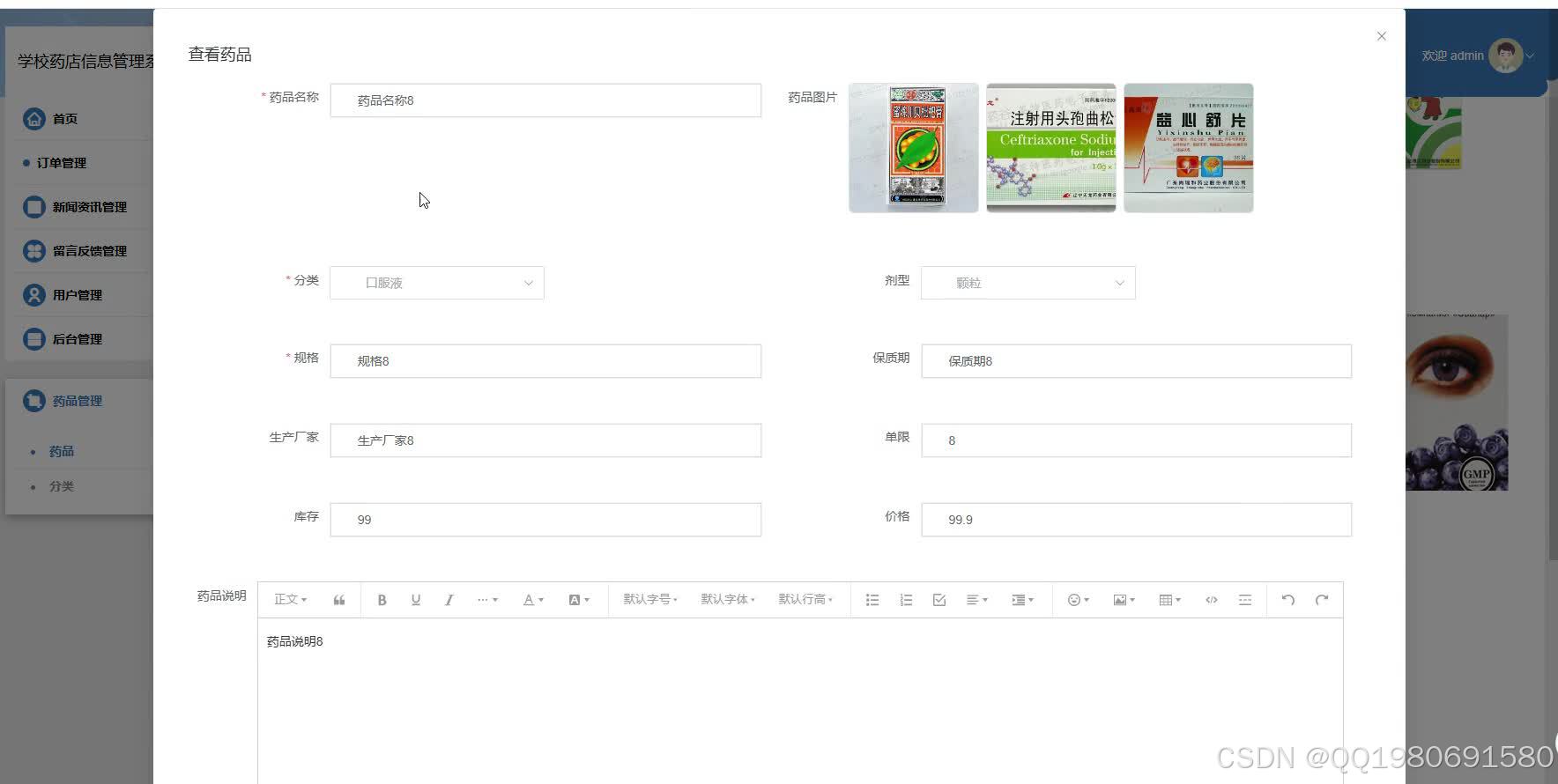Open the Ceftriaxone Sodium image thumbnail
Screen dimensions: 1558x784
pos(1051,148)
